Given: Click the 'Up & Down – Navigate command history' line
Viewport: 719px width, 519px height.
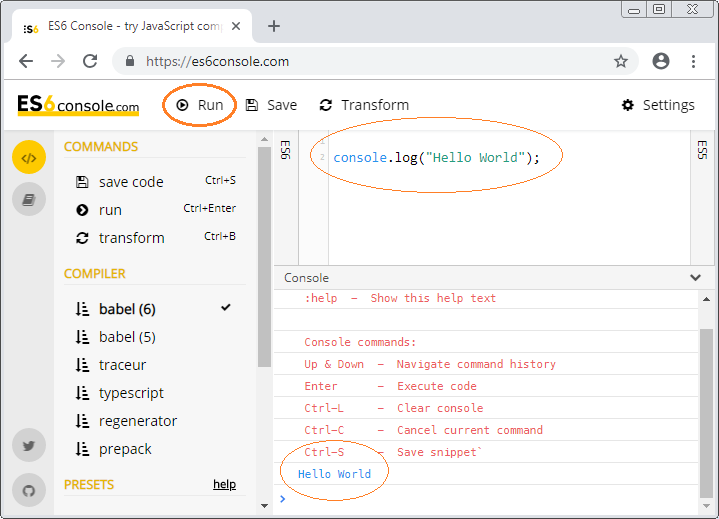Looking at the screenshot, I should pyautogui.click(x=430, y=364).
